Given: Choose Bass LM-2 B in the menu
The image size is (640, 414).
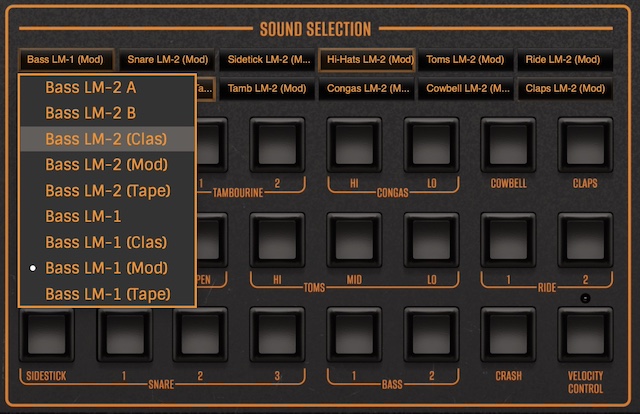Looking at the screenshot, I should coord(107,113).
